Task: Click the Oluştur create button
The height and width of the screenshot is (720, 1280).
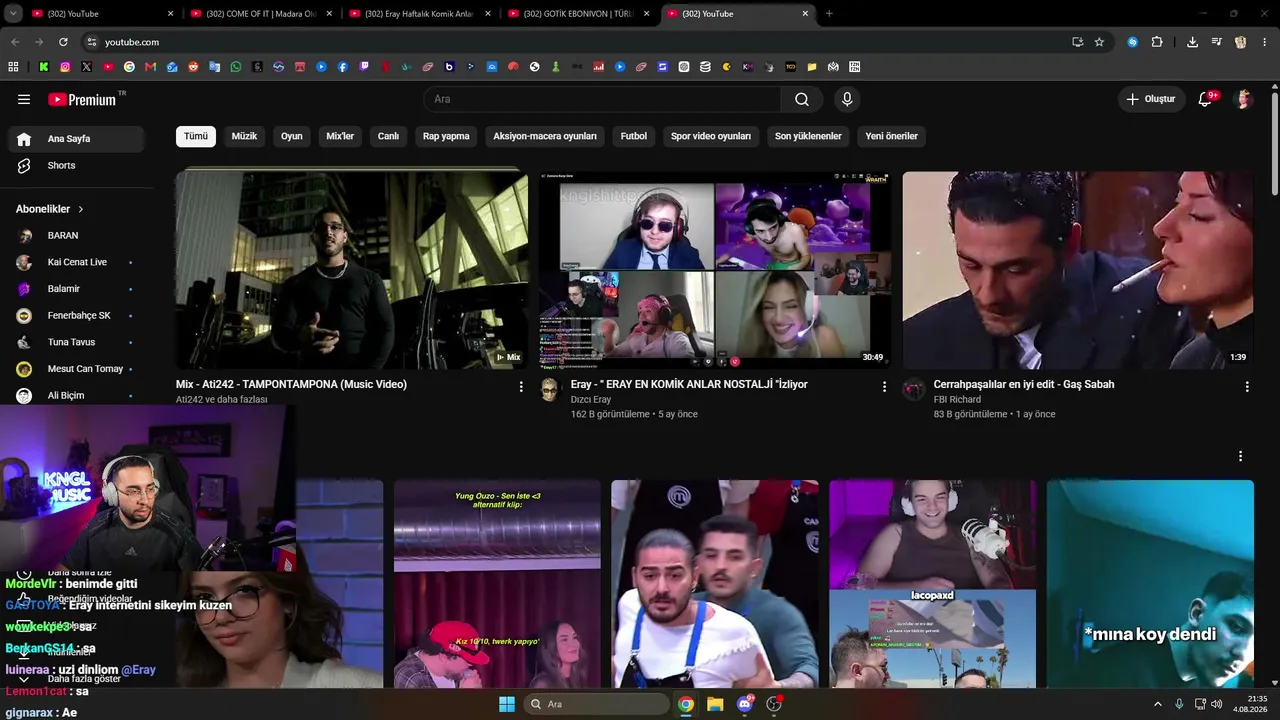Action: 1151,99
